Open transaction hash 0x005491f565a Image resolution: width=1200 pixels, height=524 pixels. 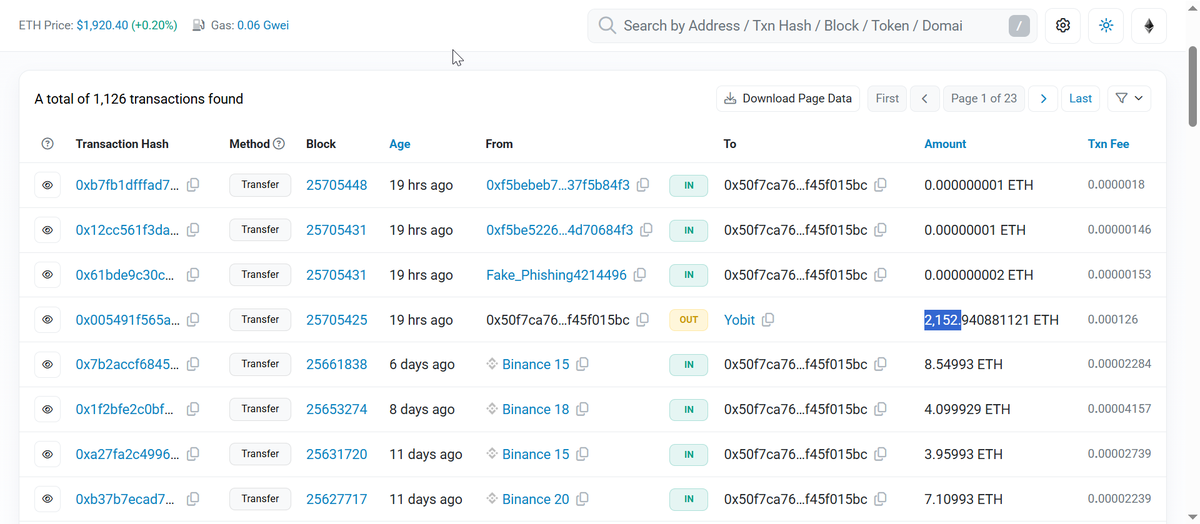tap(128, 320)
